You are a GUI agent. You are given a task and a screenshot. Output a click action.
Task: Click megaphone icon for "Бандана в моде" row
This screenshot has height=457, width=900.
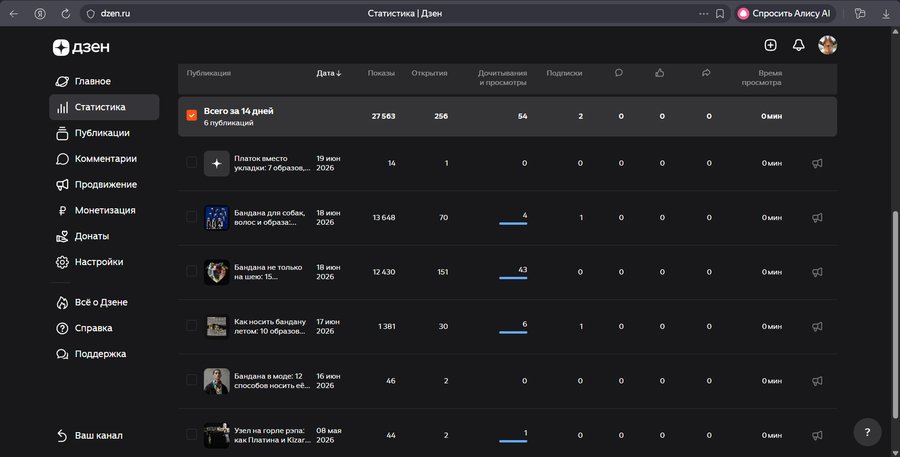click(x=817, y=381)
